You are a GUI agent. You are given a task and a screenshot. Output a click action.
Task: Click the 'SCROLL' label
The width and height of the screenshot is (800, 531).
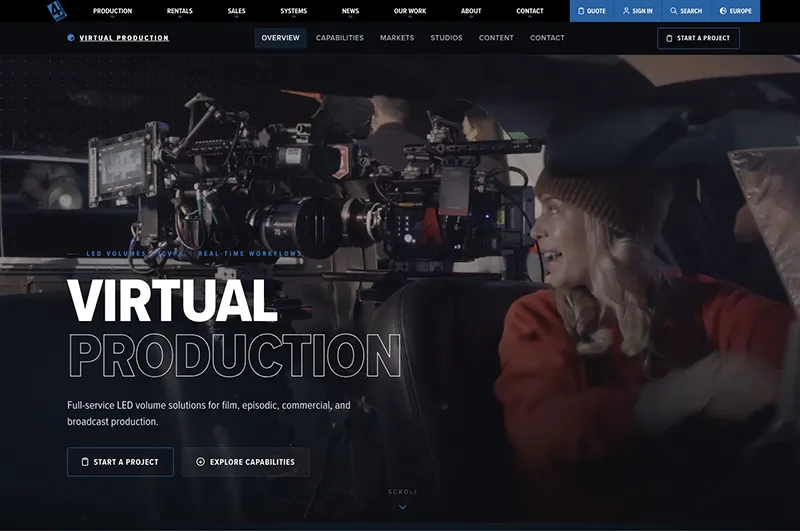click(x=403, y=492)
